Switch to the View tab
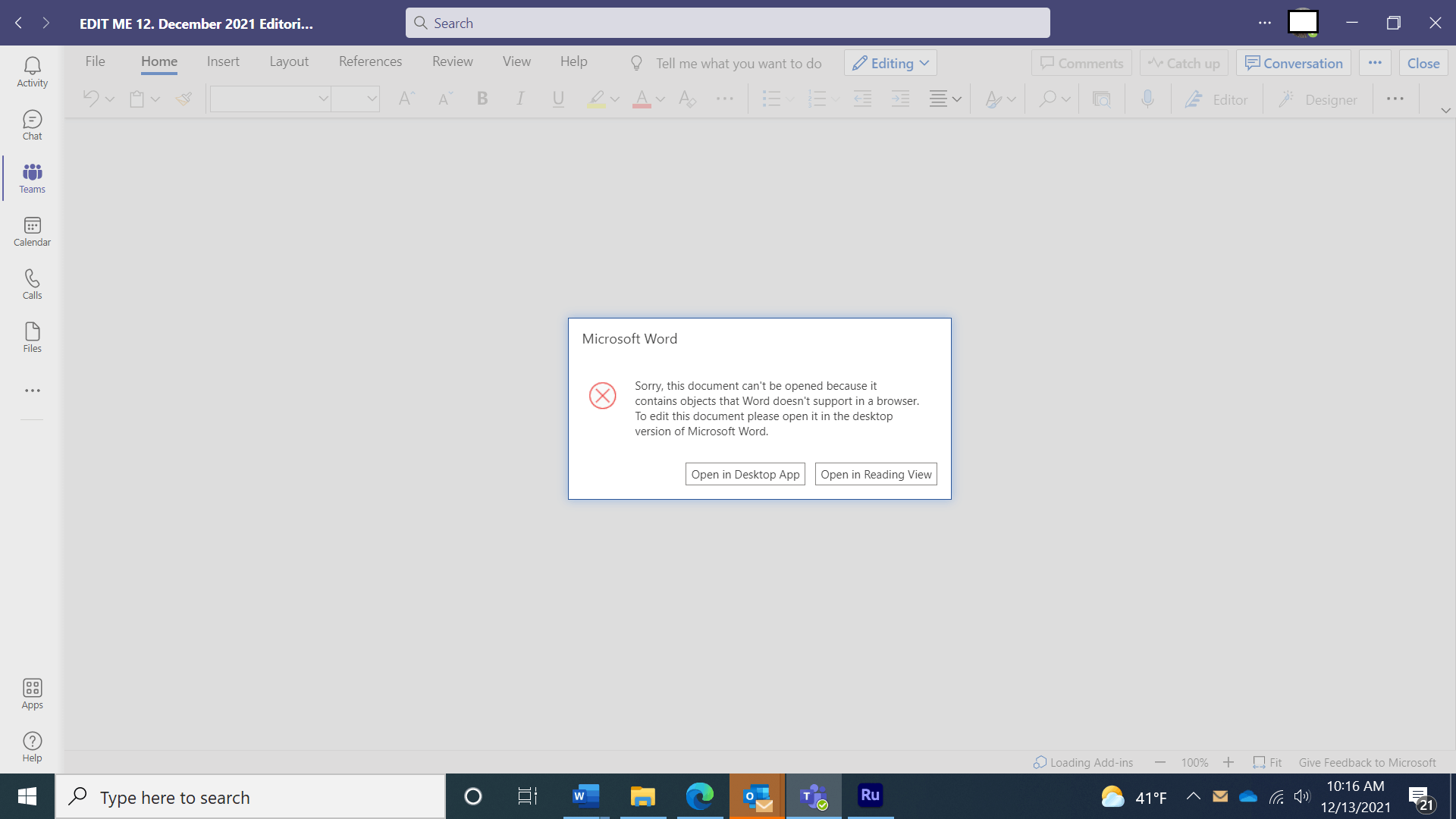This screenshot has height=819, width=1456. [516, 61]
